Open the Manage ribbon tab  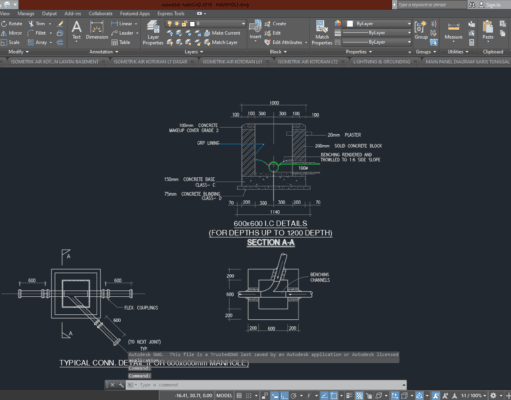tap(26, 14)
